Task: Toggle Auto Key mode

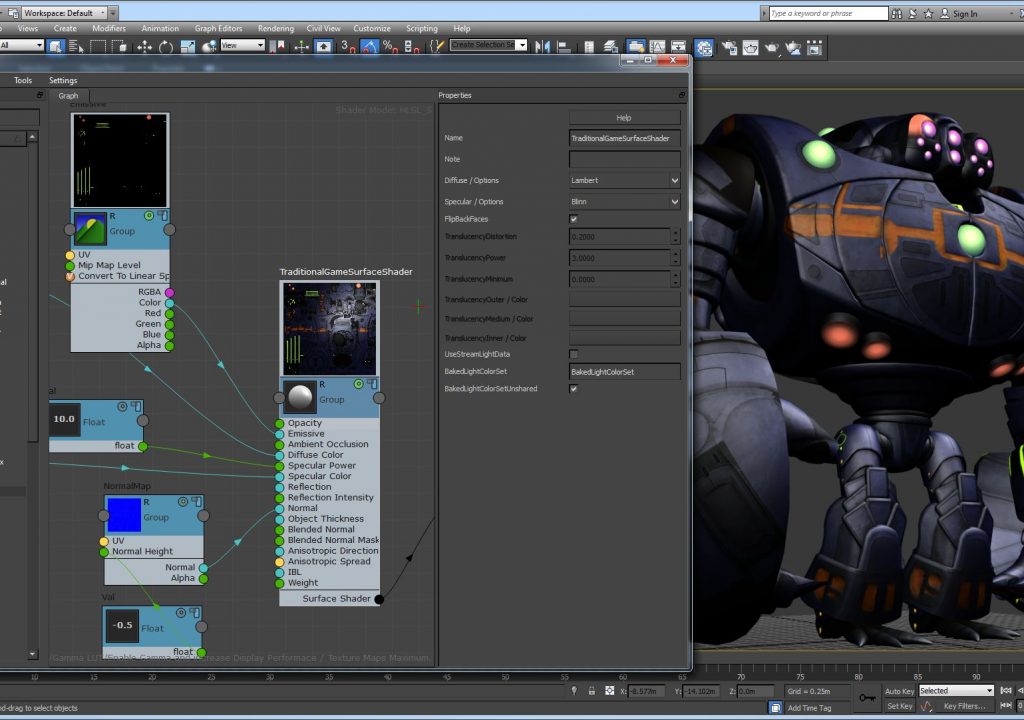Action: coord(899,691)
